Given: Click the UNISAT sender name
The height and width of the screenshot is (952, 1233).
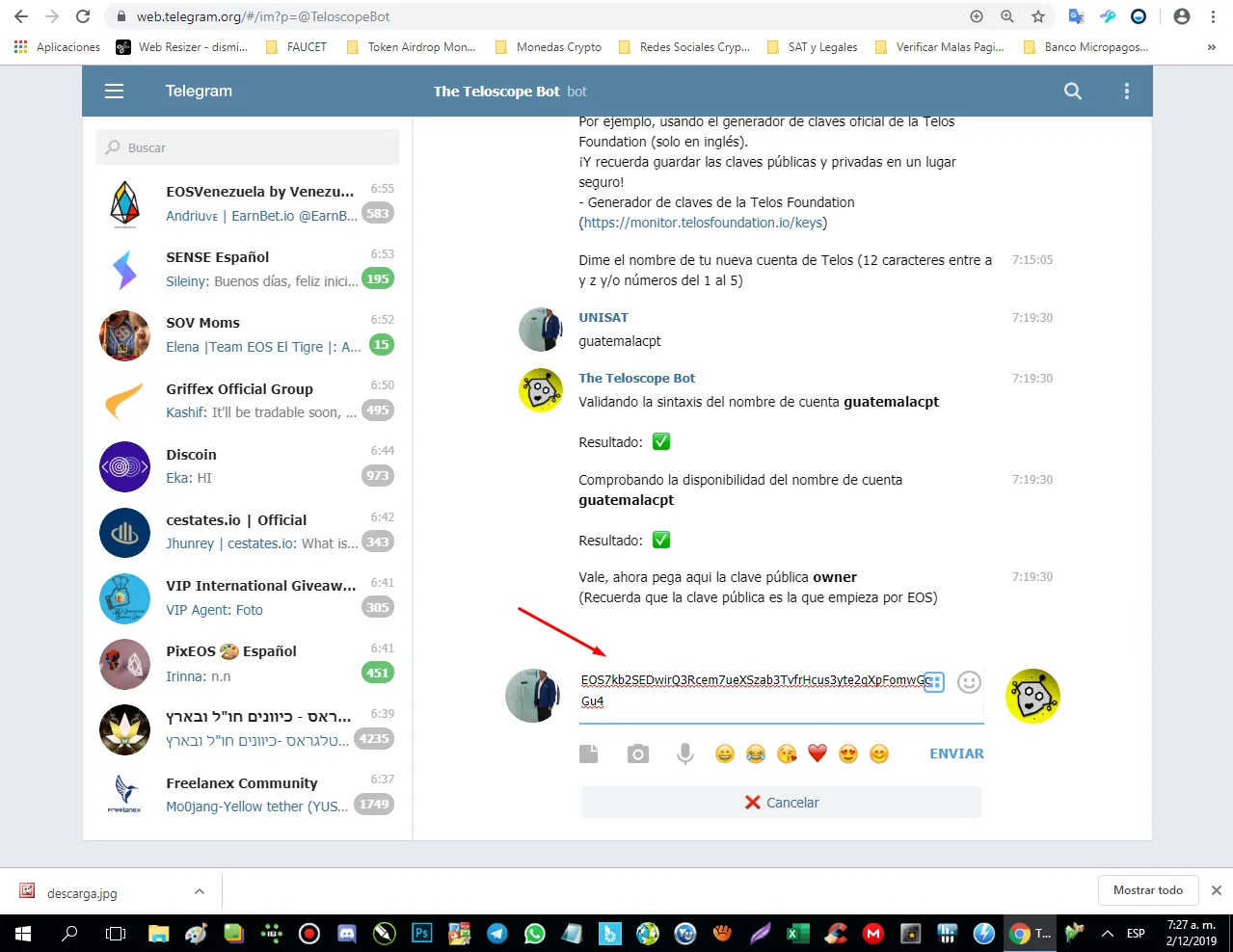Looking at the screenshot, I should (603, 317).
